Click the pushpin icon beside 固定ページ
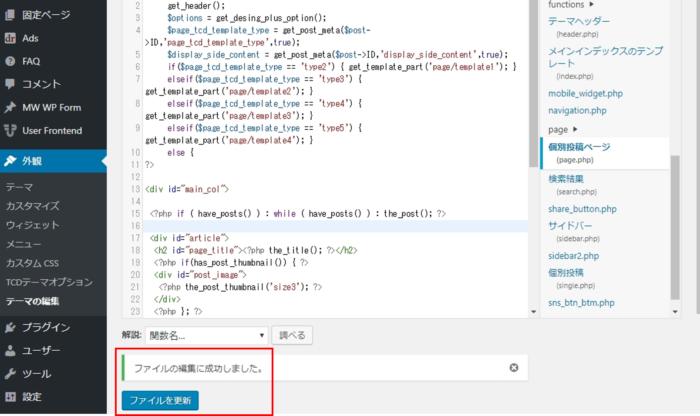 [x=10, y=15]
